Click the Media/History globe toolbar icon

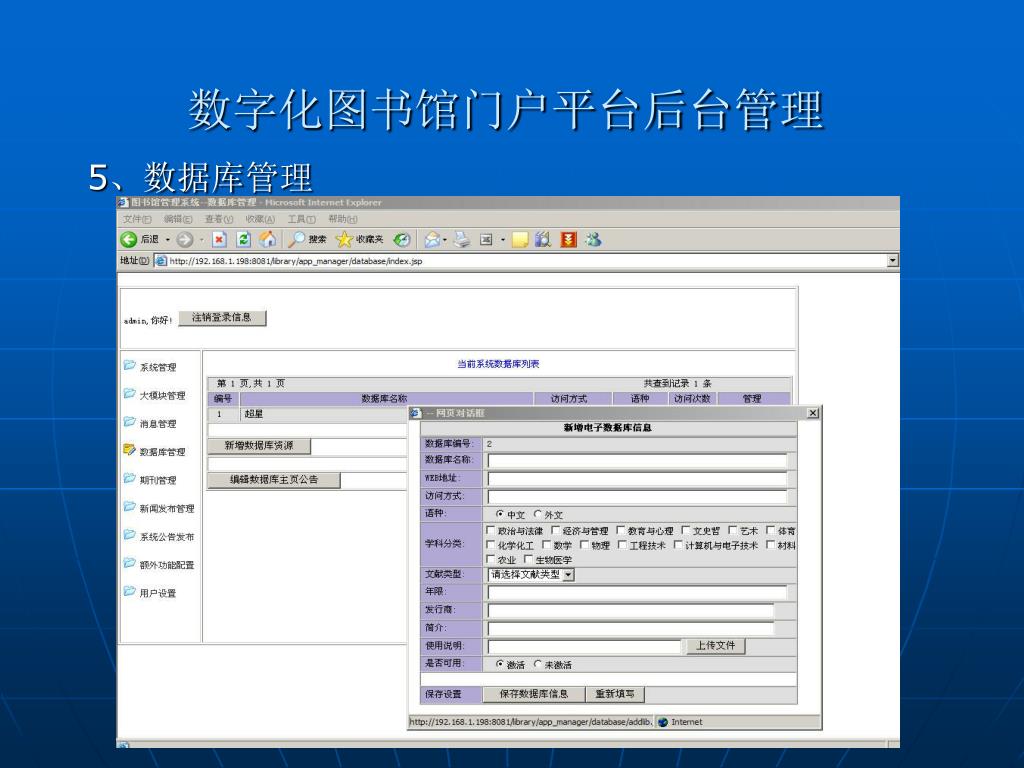[402, 240]
